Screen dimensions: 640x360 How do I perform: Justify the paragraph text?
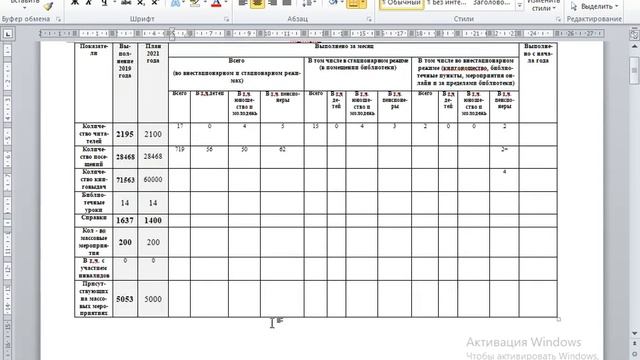(x=287, y=3)
